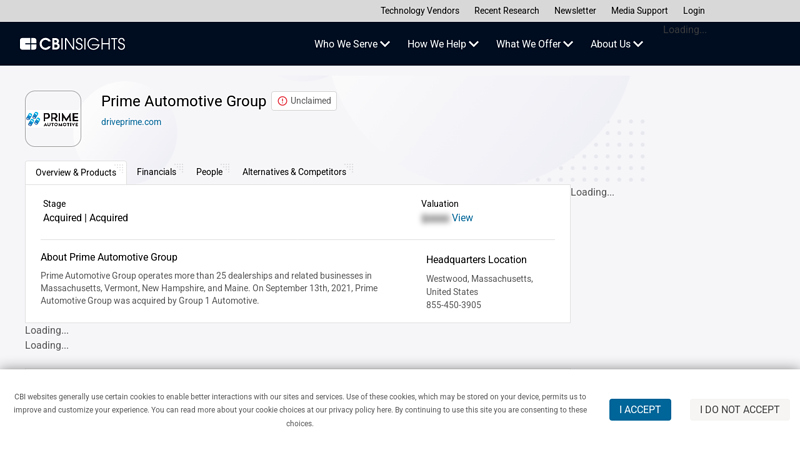The height and width of the screenshot is (450, 800).
Task: Open Recent Research link
Action: tap(506, 11)
